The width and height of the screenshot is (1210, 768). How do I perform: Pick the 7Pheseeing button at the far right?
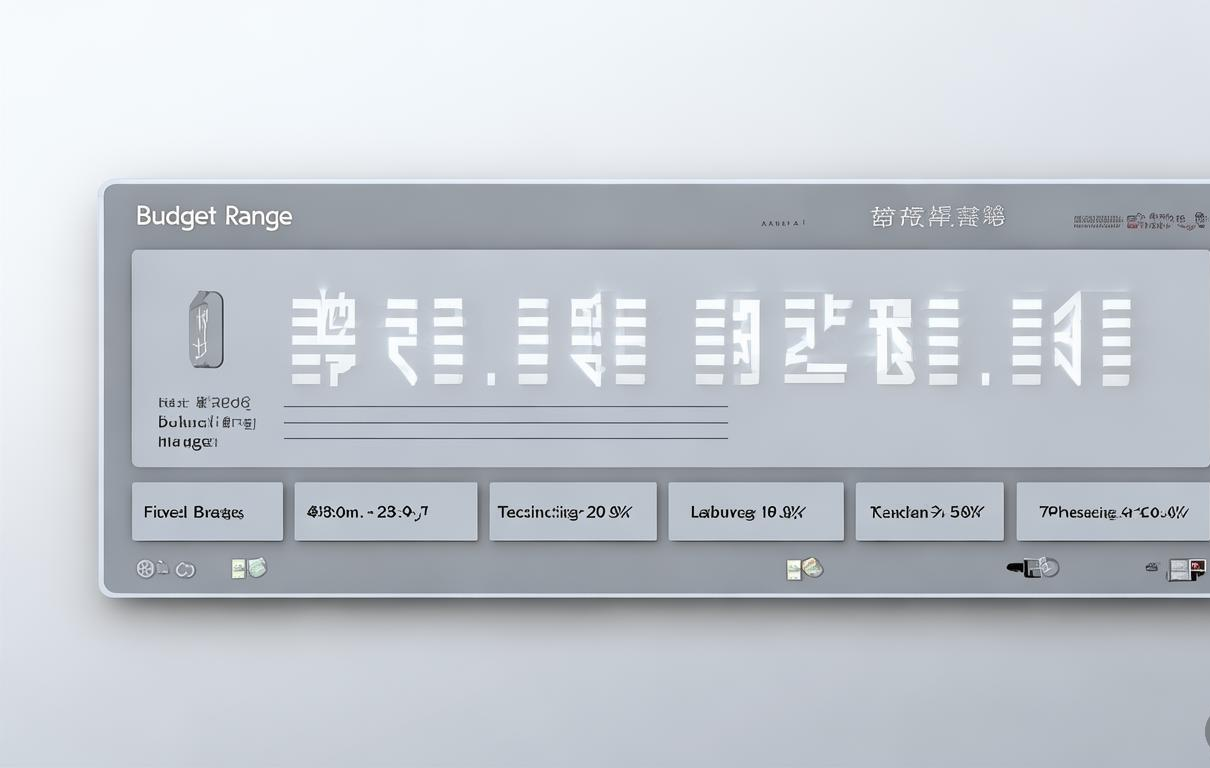click(x=1113, y=511)
